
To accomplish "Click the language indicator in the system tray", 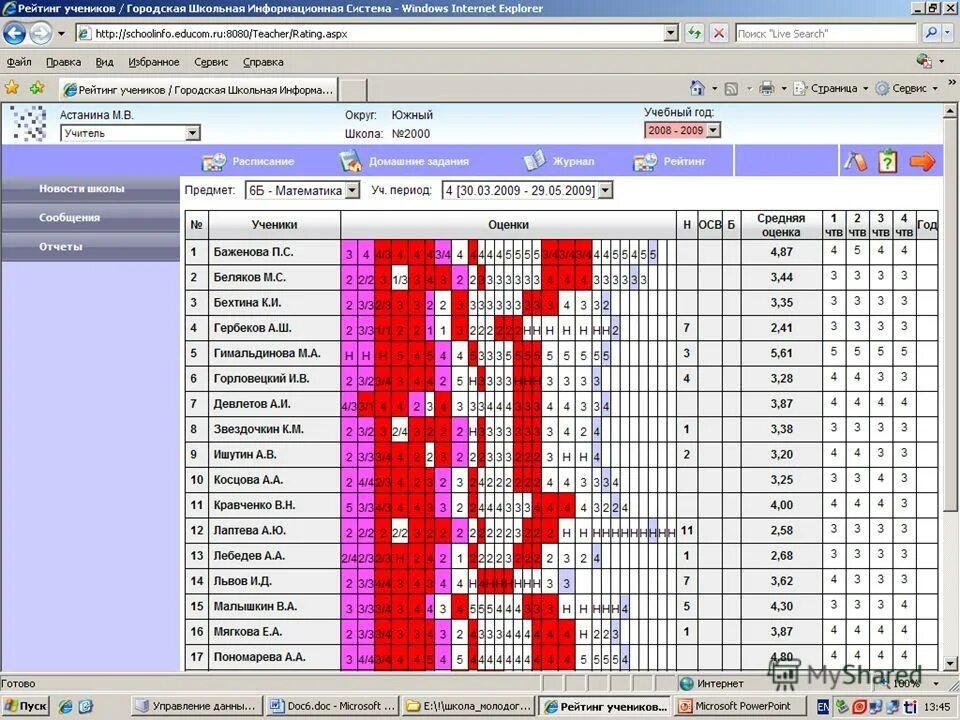I will (x=823, y=707).
